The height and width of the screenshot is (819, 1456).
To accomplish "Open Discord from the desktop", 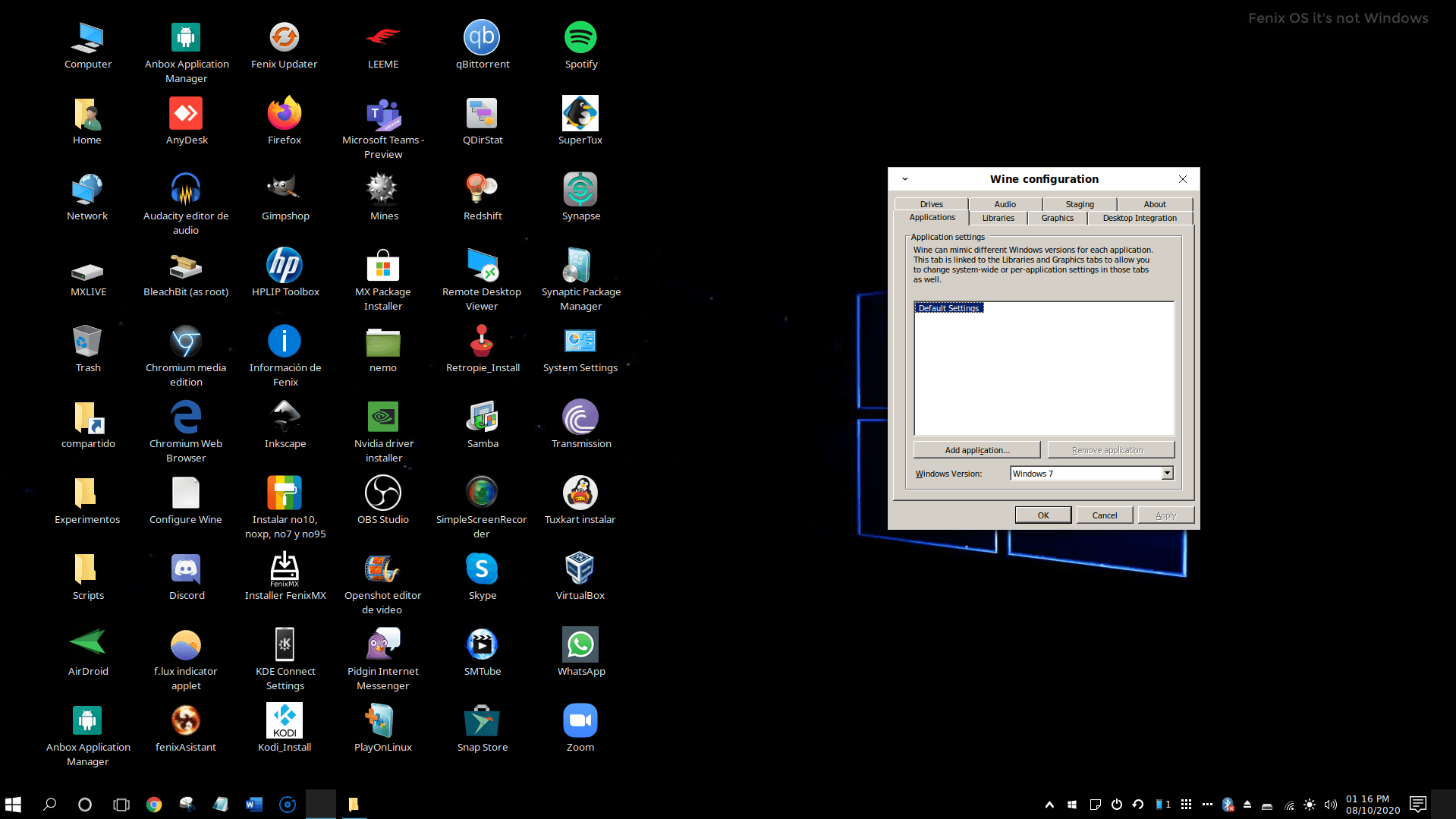I will 186,569.
